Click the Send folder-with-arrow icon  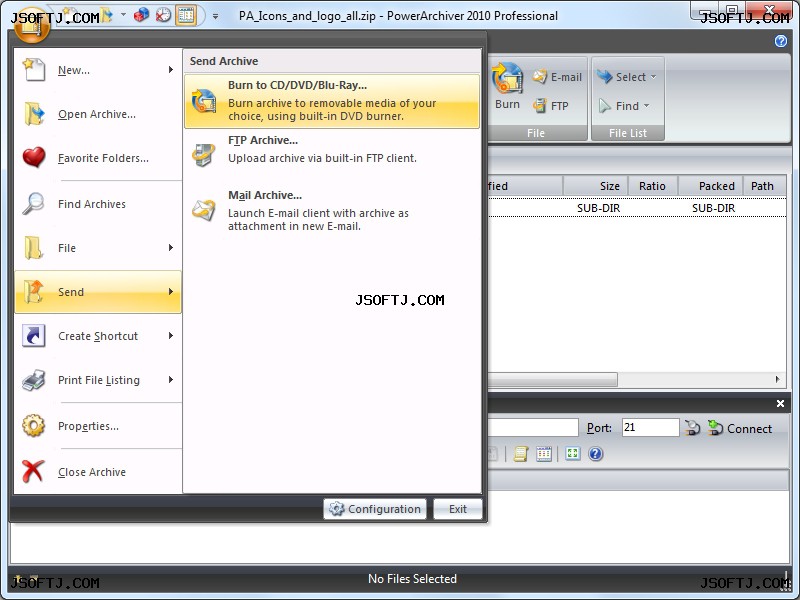click(x=34, y=291)
